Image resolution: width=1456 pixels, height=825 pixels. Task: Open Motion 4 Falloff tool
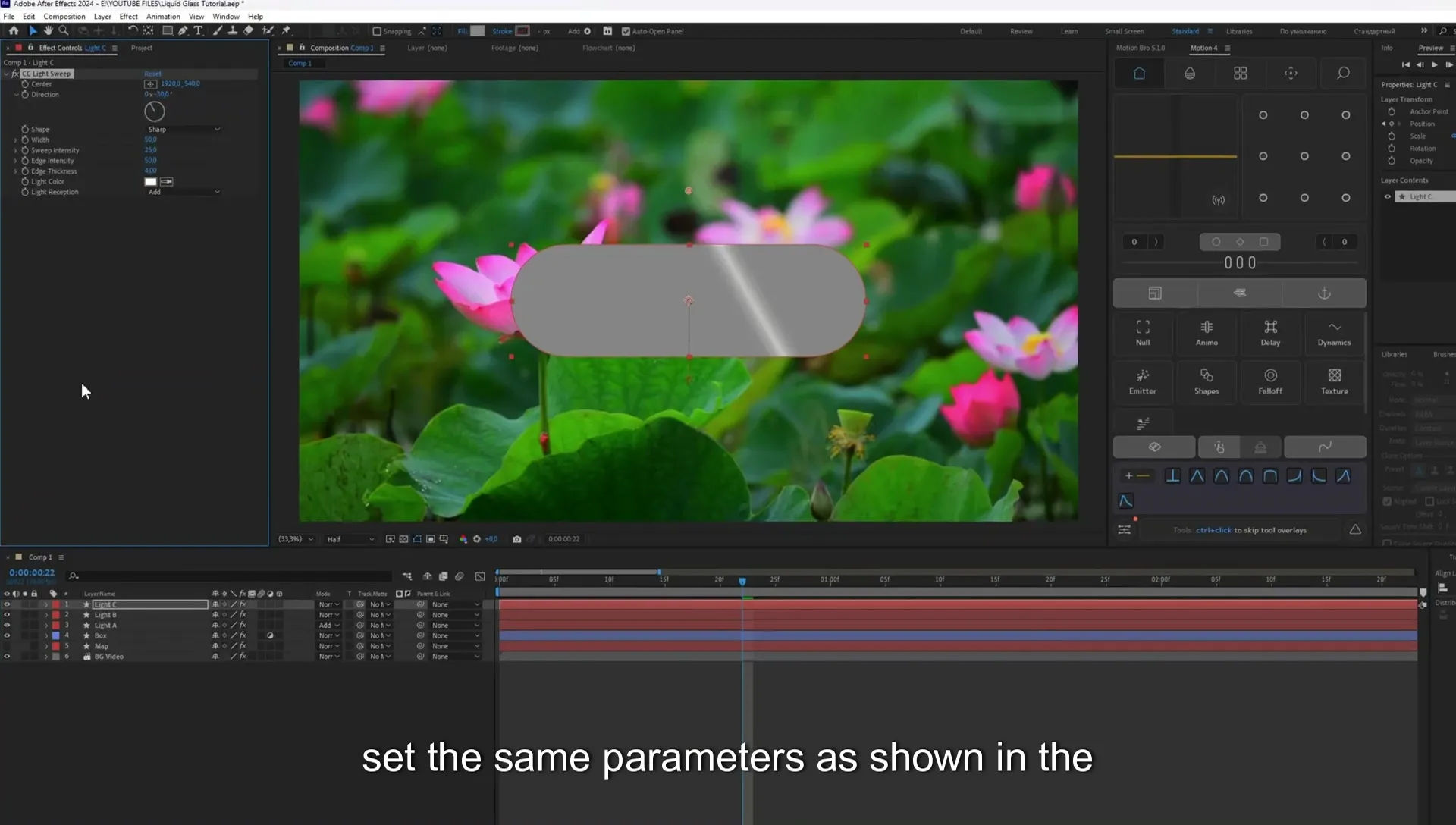(1270, 381)
